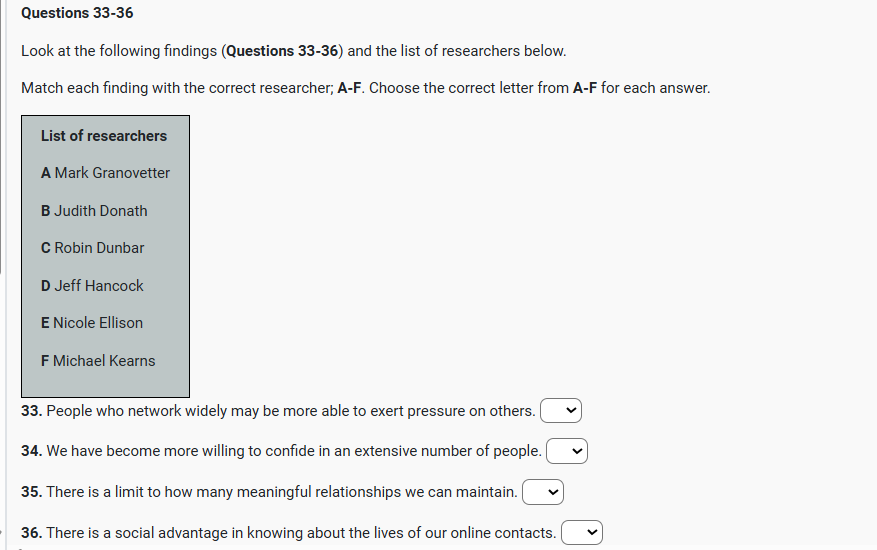Click bold 'A-F' before 'for each answer'
The height and width of the screenshot is (550, 877).
(585, 88)
